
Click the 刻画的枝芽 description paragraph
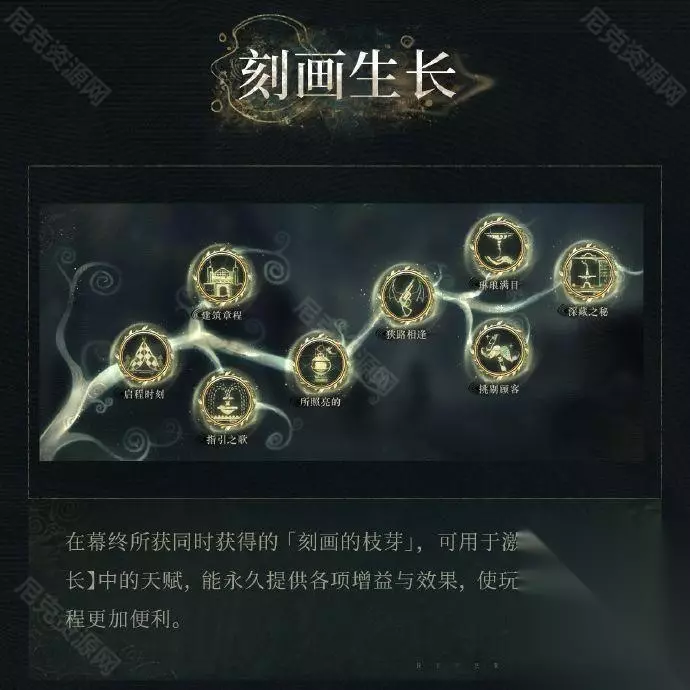click(291, 580)
